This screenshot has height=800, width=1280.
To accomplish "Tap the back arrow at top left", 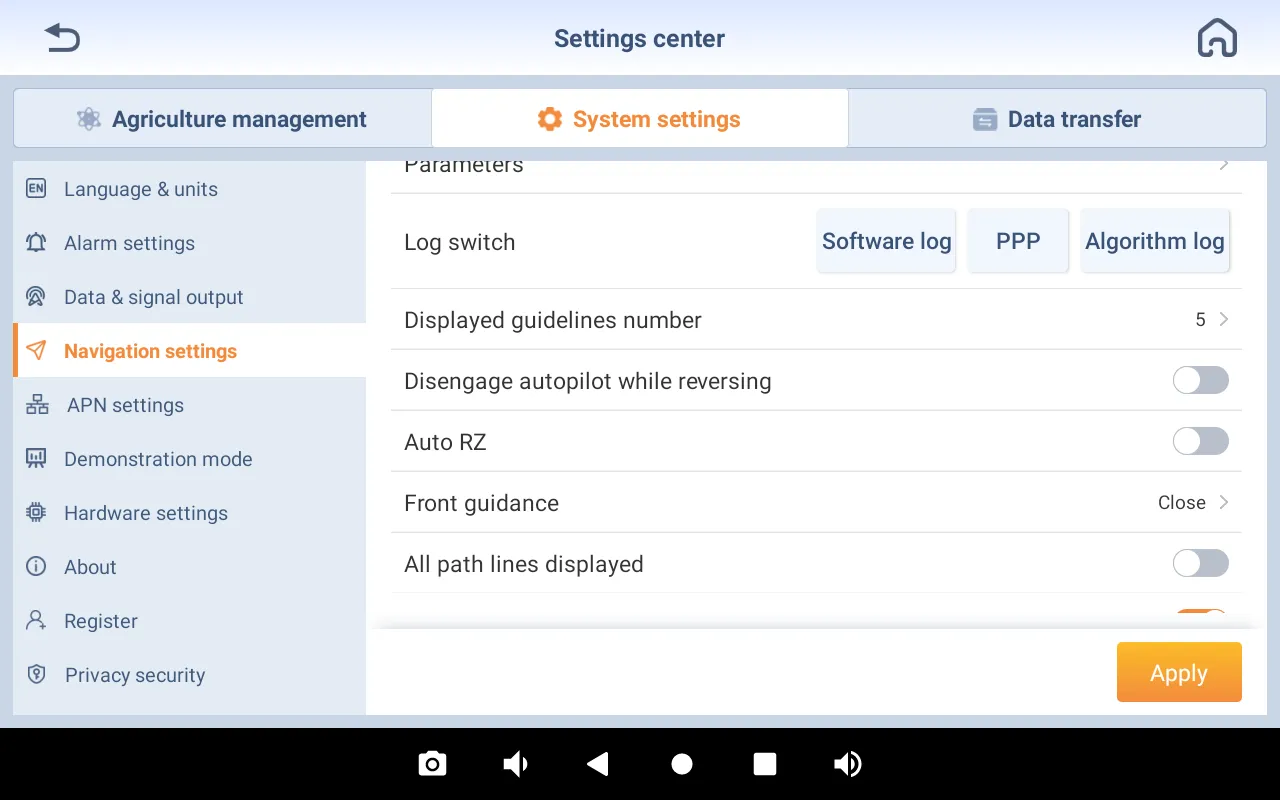I will 62,37.
